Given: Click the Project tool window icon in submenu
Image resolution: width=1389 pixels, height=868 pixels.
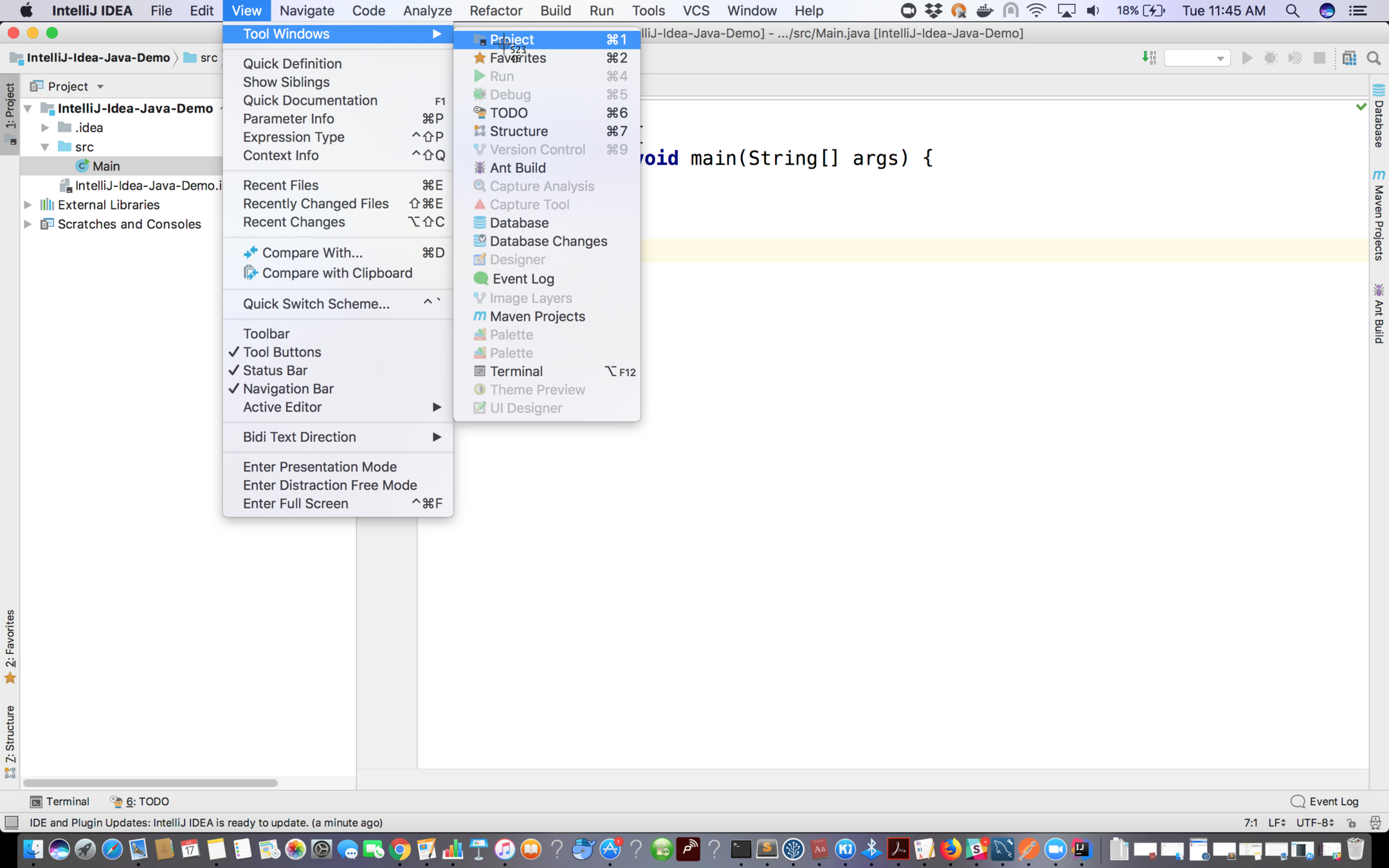Looking at the screenshot, I should click(x=480, y=40).
